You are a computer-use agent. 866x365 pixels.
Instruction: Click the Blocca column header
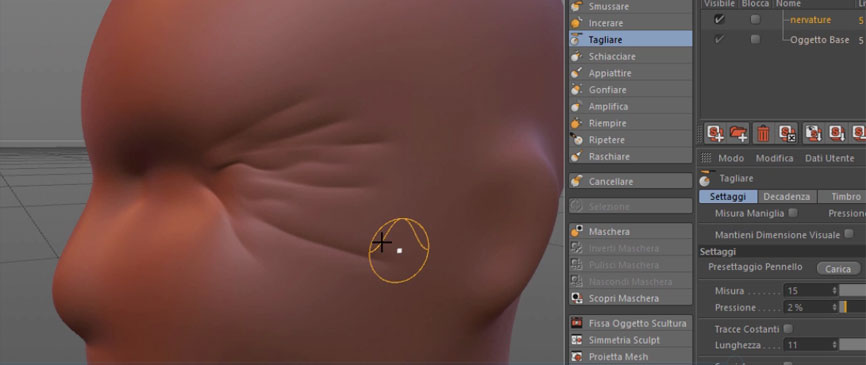click(x=755, y=4)
